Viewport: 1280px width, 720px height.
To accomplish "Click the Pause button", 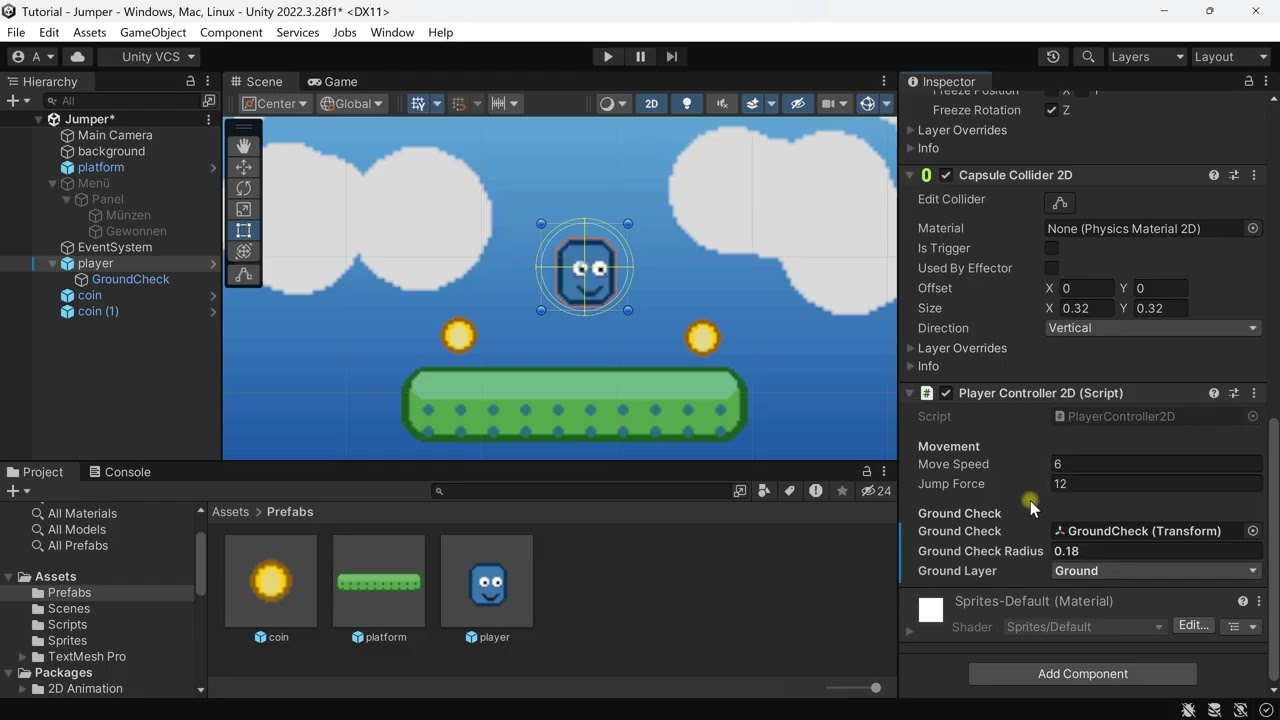I will pyautogui.click(x=640, y=57).
